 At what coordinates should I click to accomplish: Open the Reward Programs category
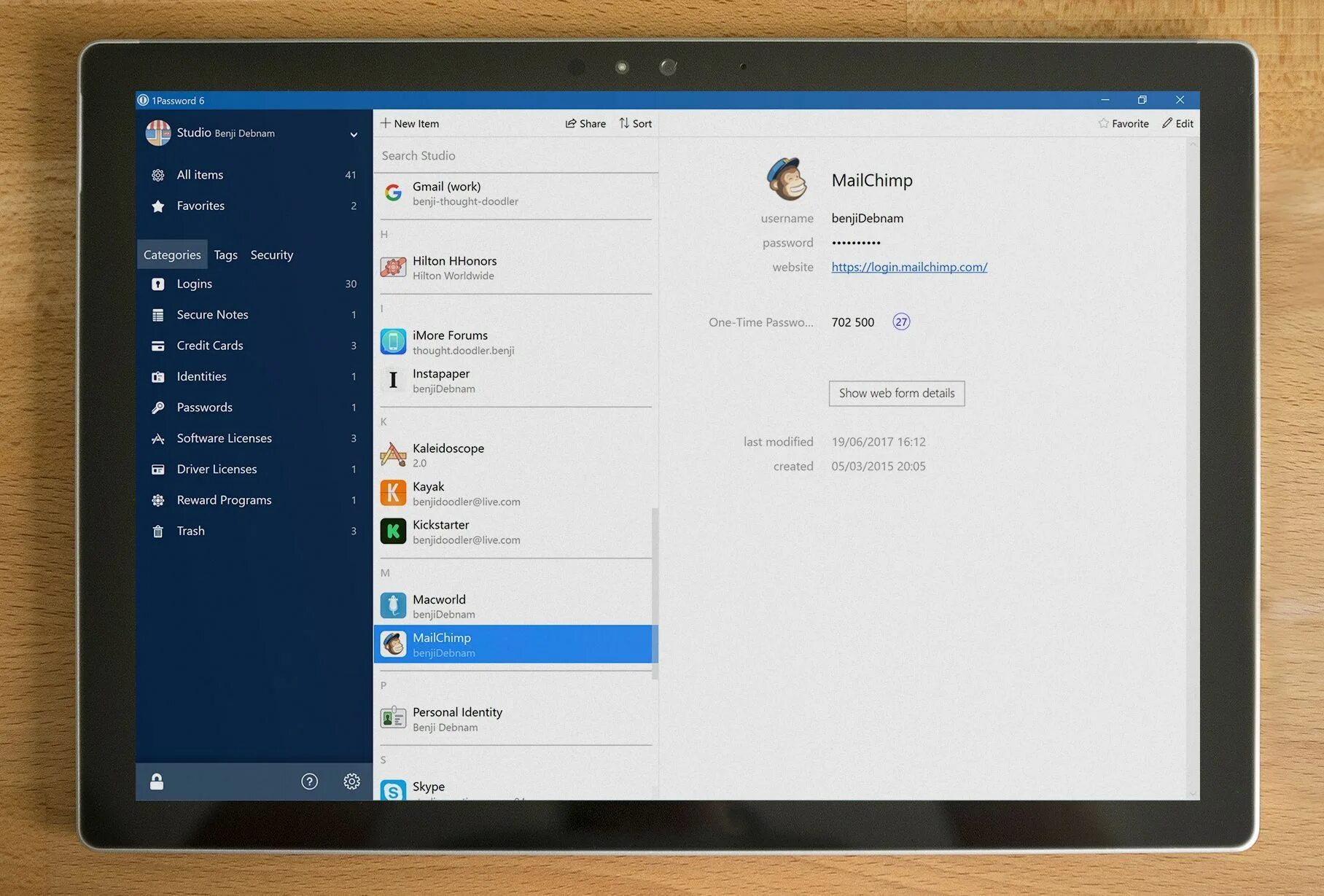[x=254, y=500]
